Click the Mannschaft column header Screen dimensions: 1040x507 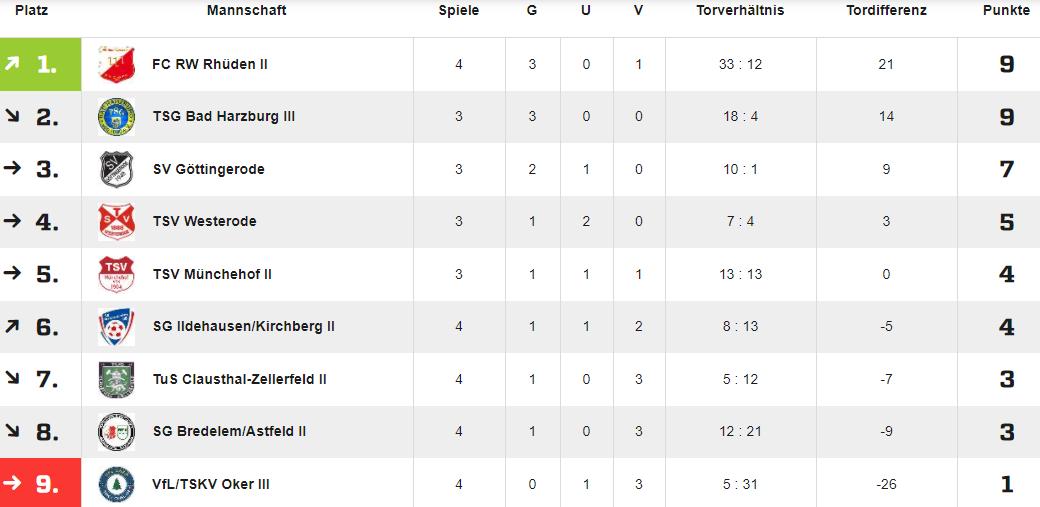coord(247,11)
